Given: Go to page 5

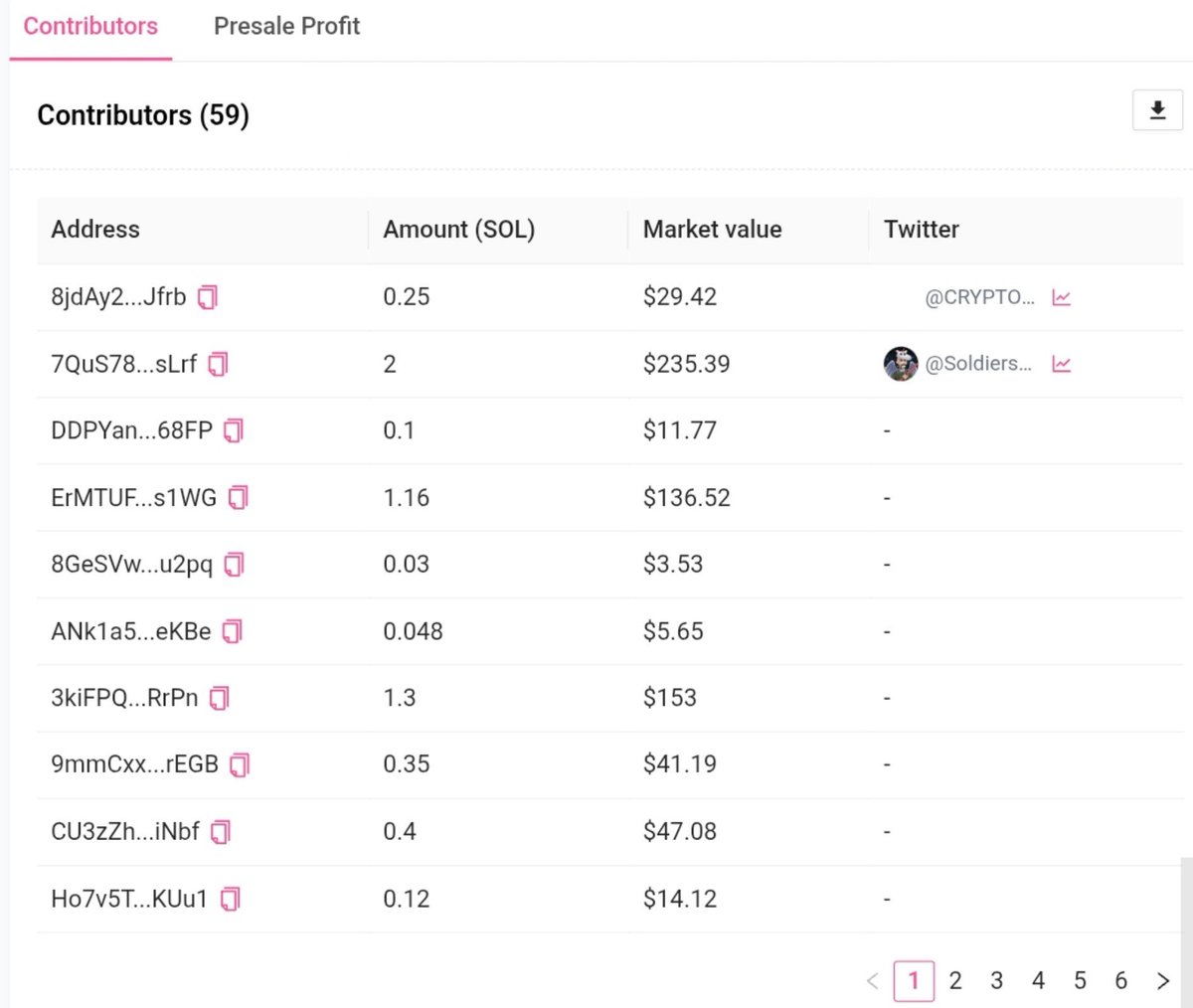Looking at the screenshot, I should 1080,981.
